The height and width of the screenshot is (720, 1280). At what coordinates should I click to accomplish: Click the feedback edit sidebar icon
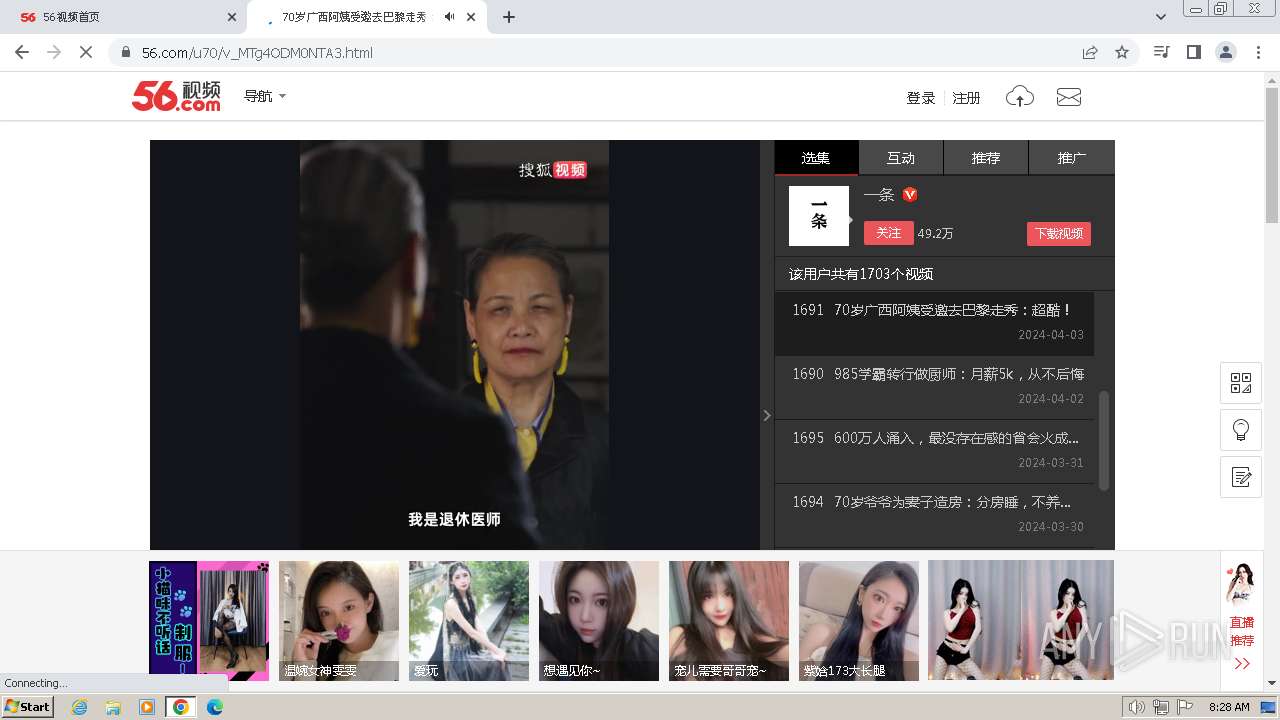[1241, 477]
